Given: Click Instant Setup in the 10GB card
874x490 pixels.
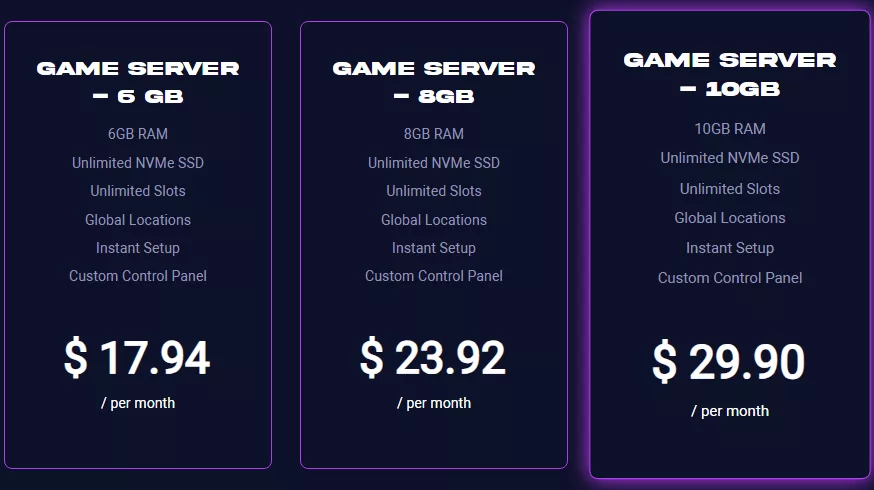Looking at the screenshot, I should point(730,248).
